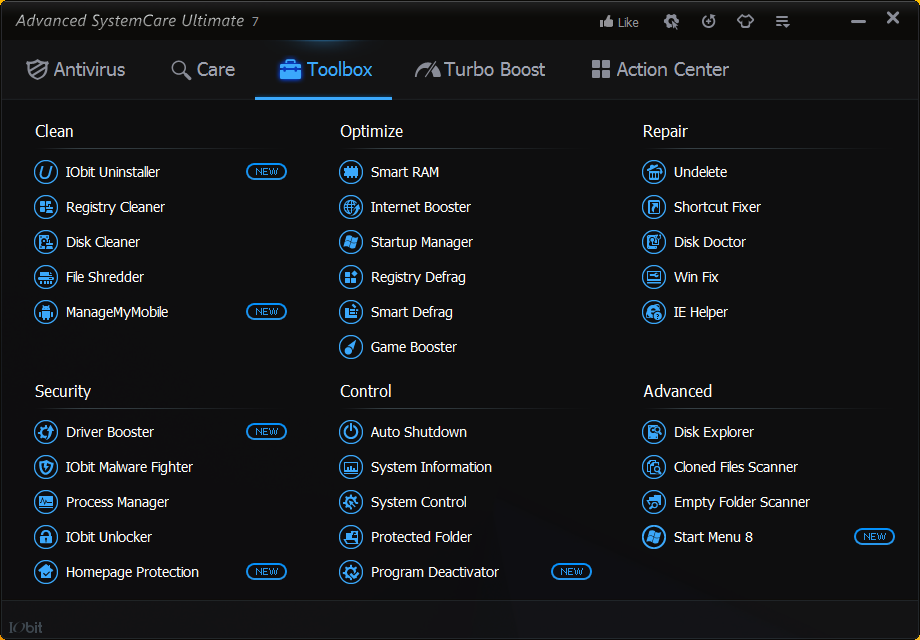Switch to the Antivirus tab
The width and height of the screenshot is (920, 640).
point(76,69)
